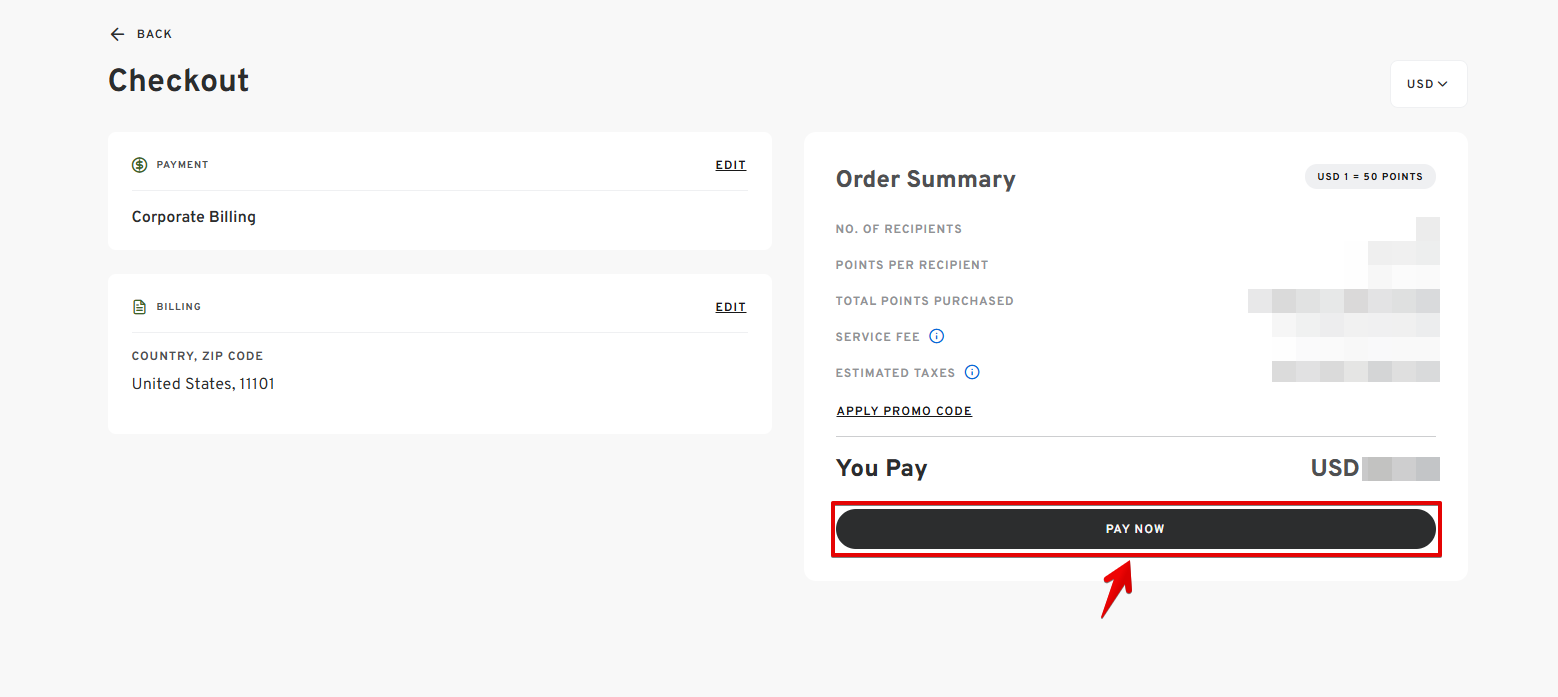Click the Checkout page heading
The width and height of the screenshot is (1558, 697).
(x=179, y=80)
